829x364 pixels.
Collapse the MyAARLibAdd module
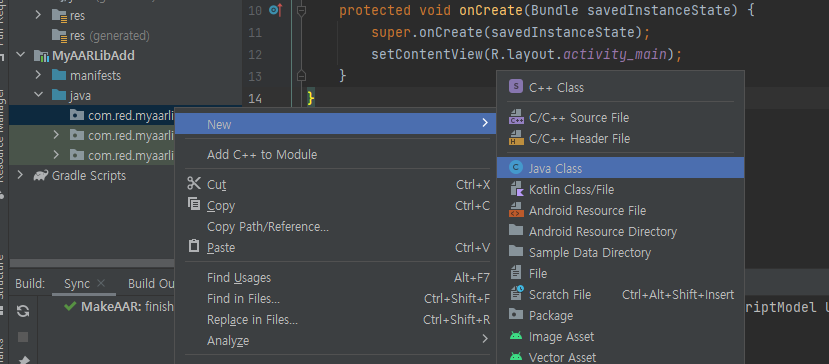(x=21, y=55)
